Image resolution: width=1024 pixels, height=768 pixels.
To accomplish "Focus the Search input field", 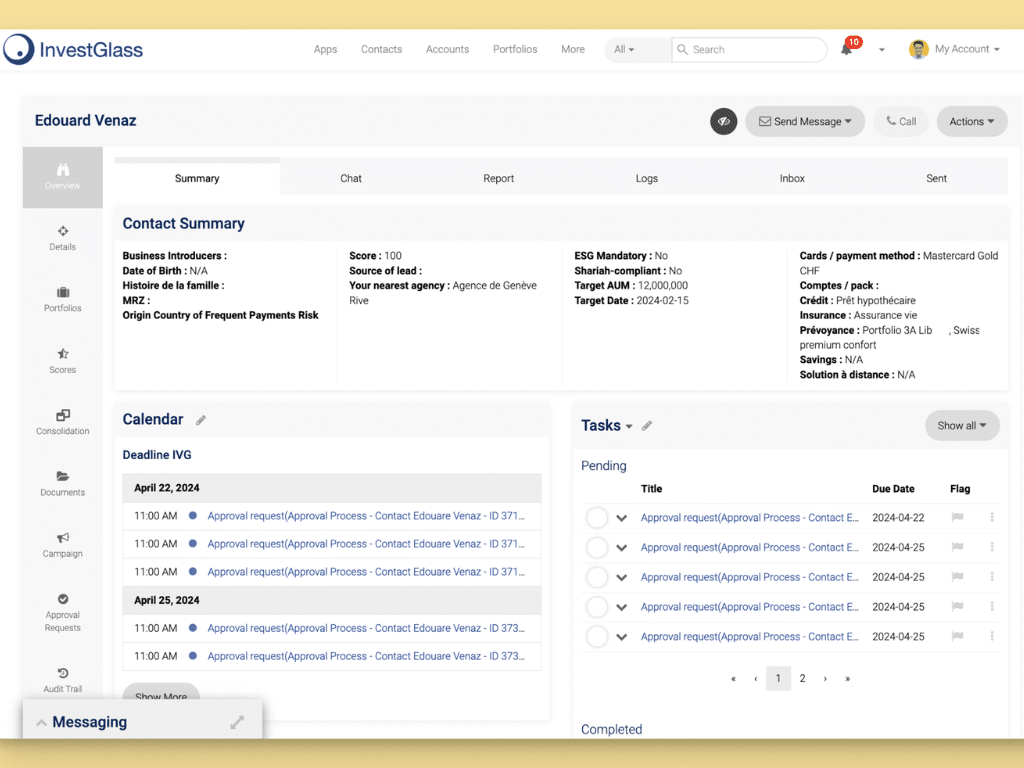I will (749, 50).
